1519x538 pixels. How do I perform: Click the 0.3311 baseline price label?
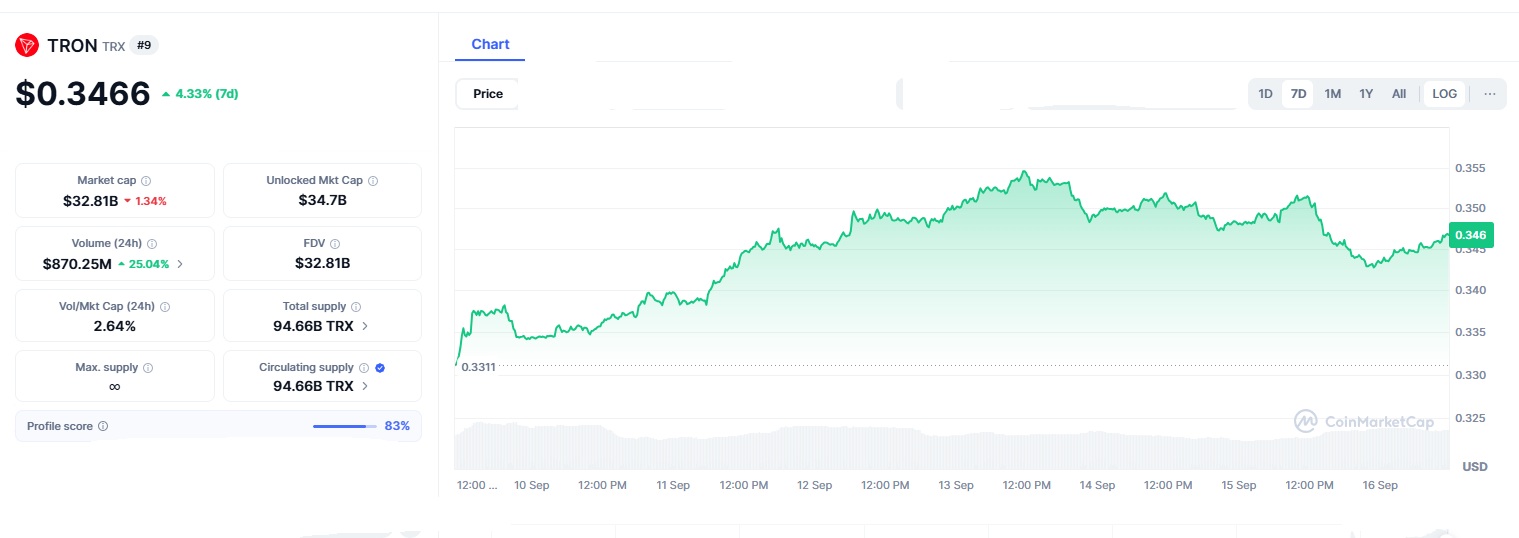[479, 367]
